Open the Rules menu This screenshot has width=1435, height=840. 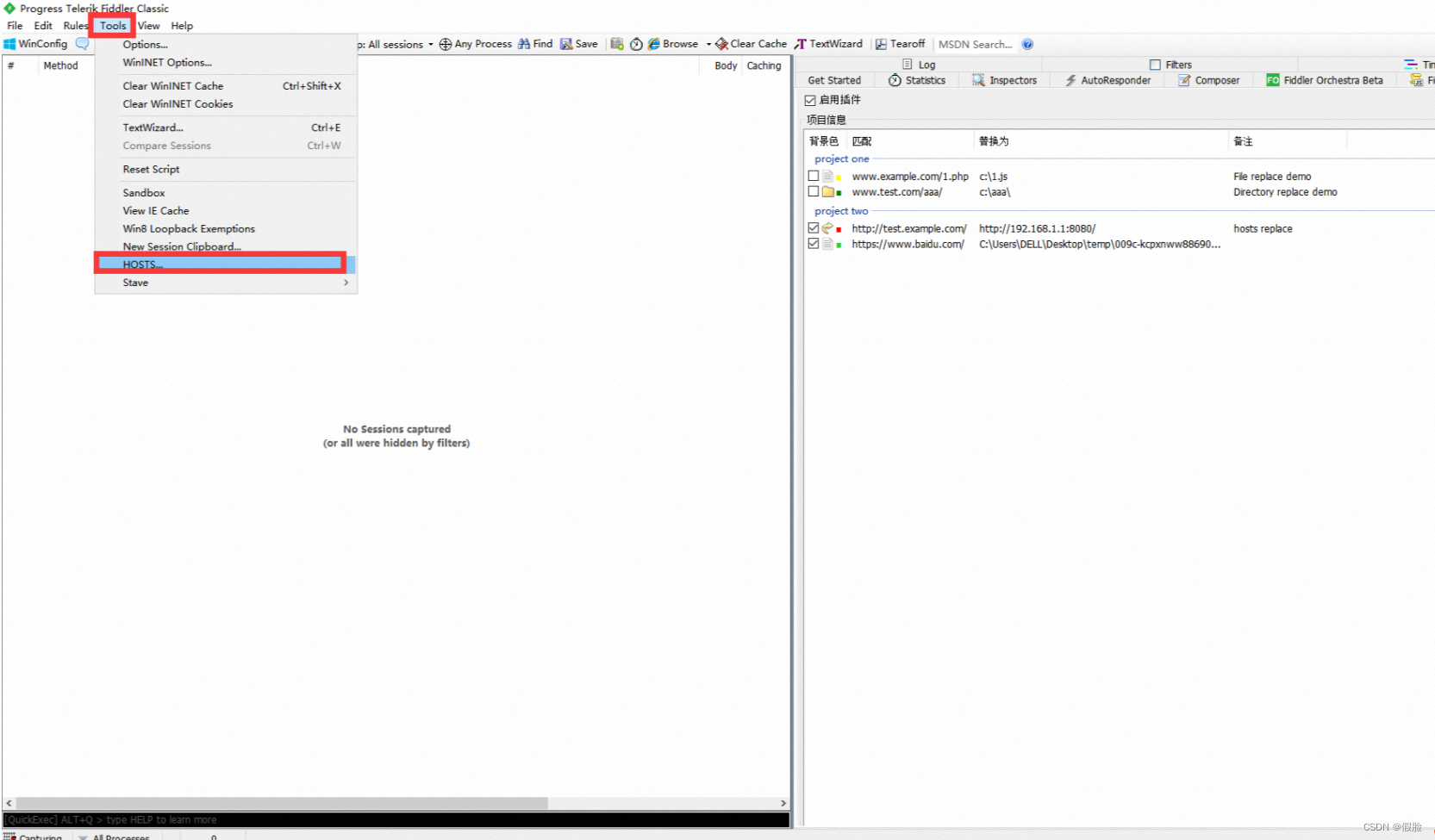click(x=75, y=26)
